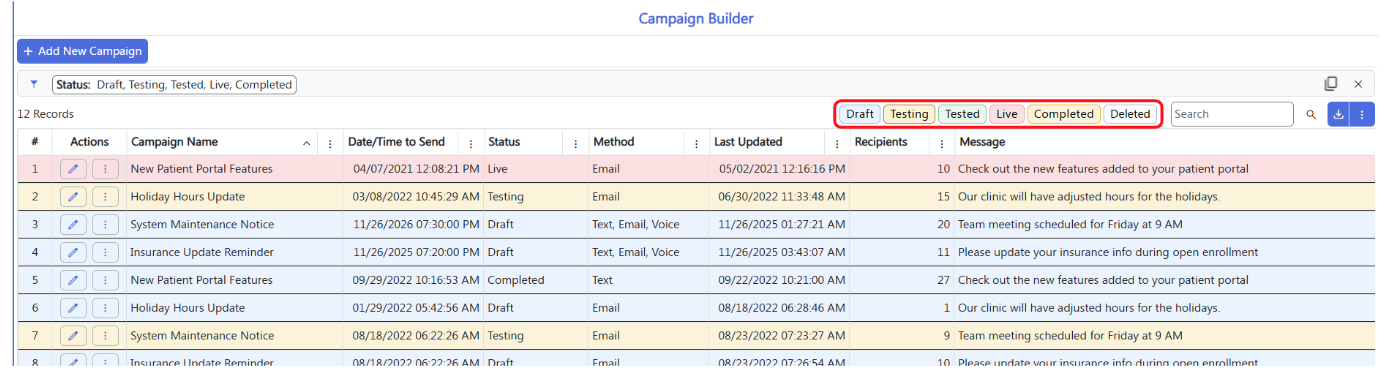This screenshot has height=369, width=1384.
Task: Open row 1 actions menu
Action: coord(105,169)
